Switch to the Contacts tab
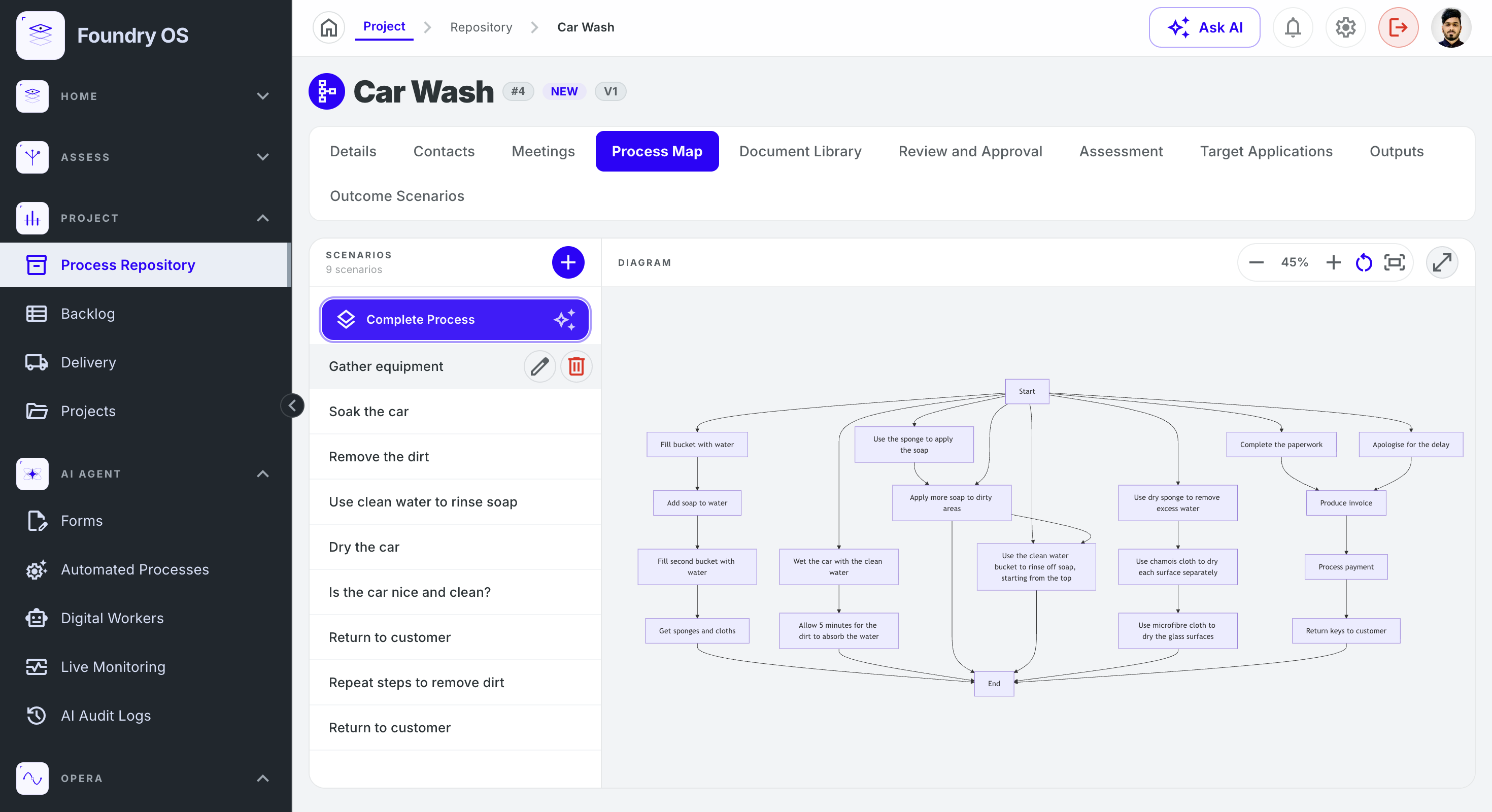The height and width of the screenshot is (812, 1492). pos(444,151)
